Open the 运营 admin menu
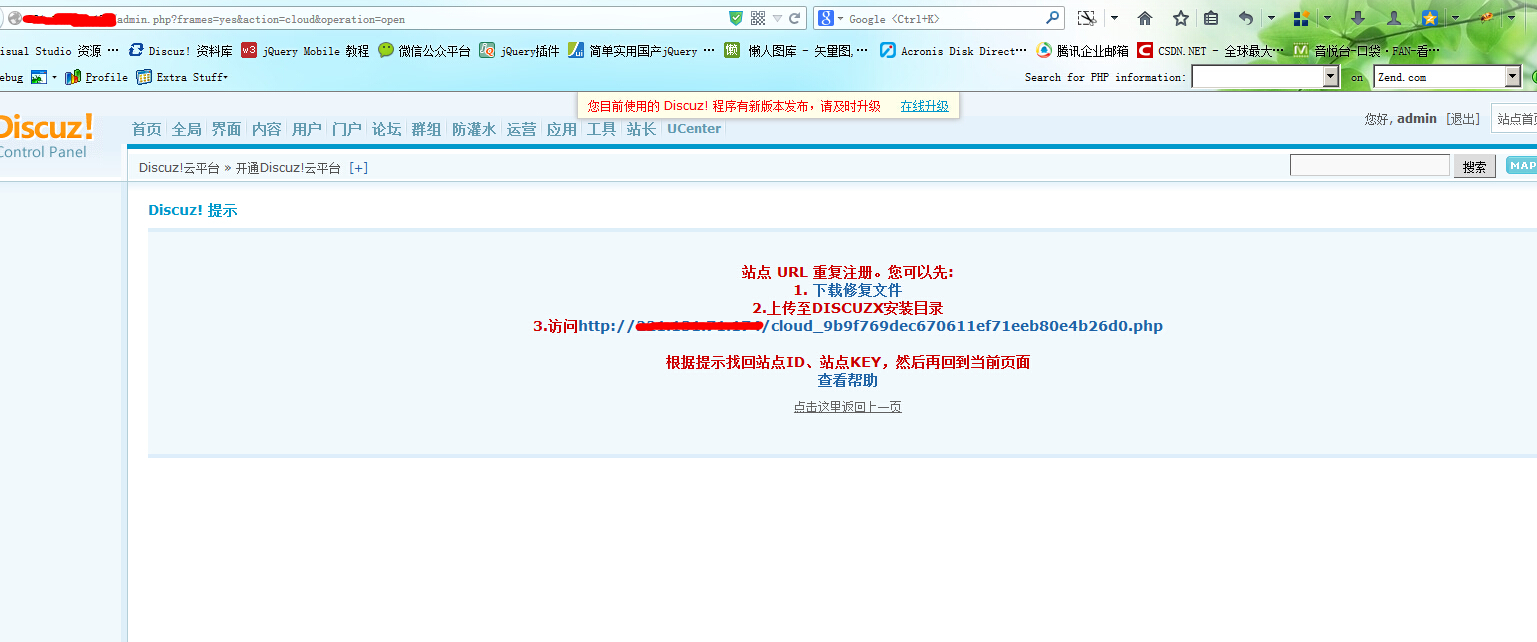1537x642 pixels. point(521,129)
